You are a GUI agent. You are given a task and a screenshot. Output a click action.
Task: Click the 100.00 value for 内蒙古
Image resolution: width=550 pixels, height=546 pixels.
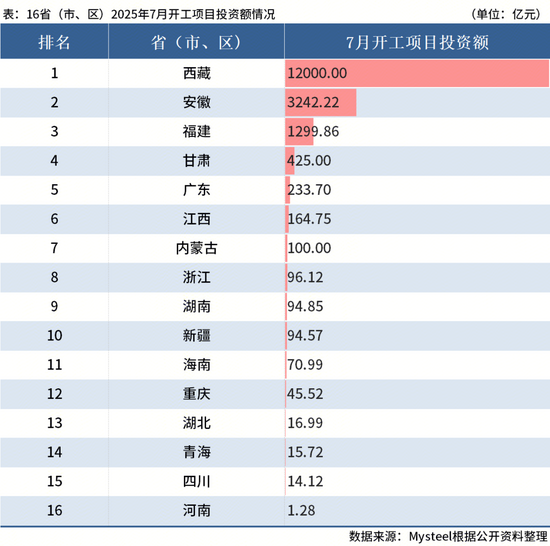(309, 248)
